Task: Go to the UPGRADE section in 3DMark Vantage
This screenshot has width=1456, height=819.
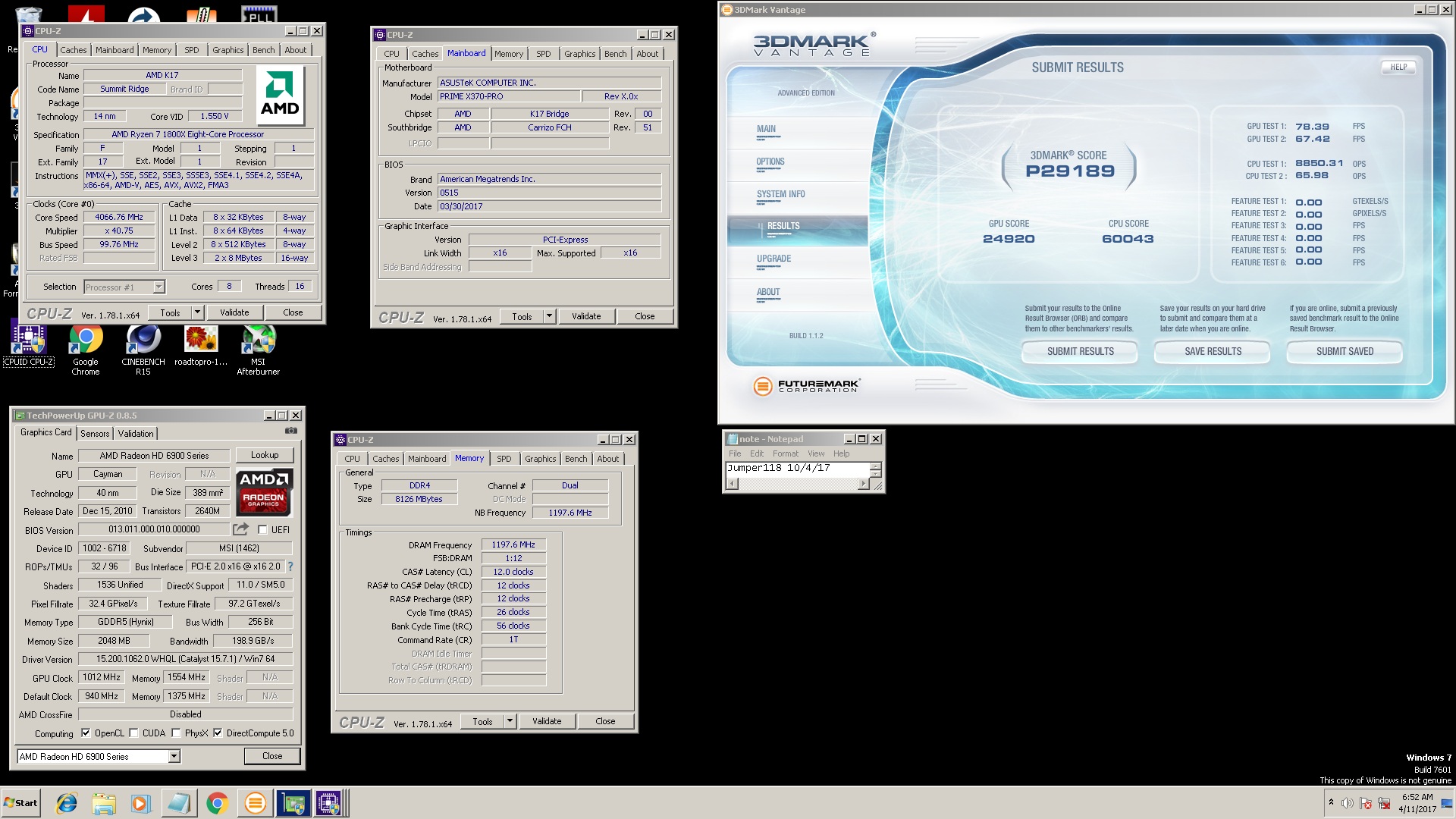Action: click(x=773, y=259)
